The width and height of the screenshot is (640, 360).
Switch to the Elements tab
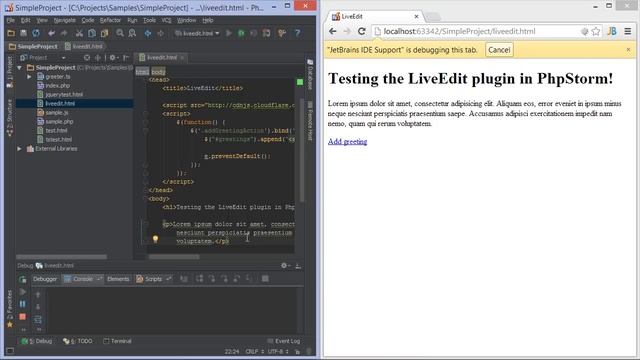(118, 279)
